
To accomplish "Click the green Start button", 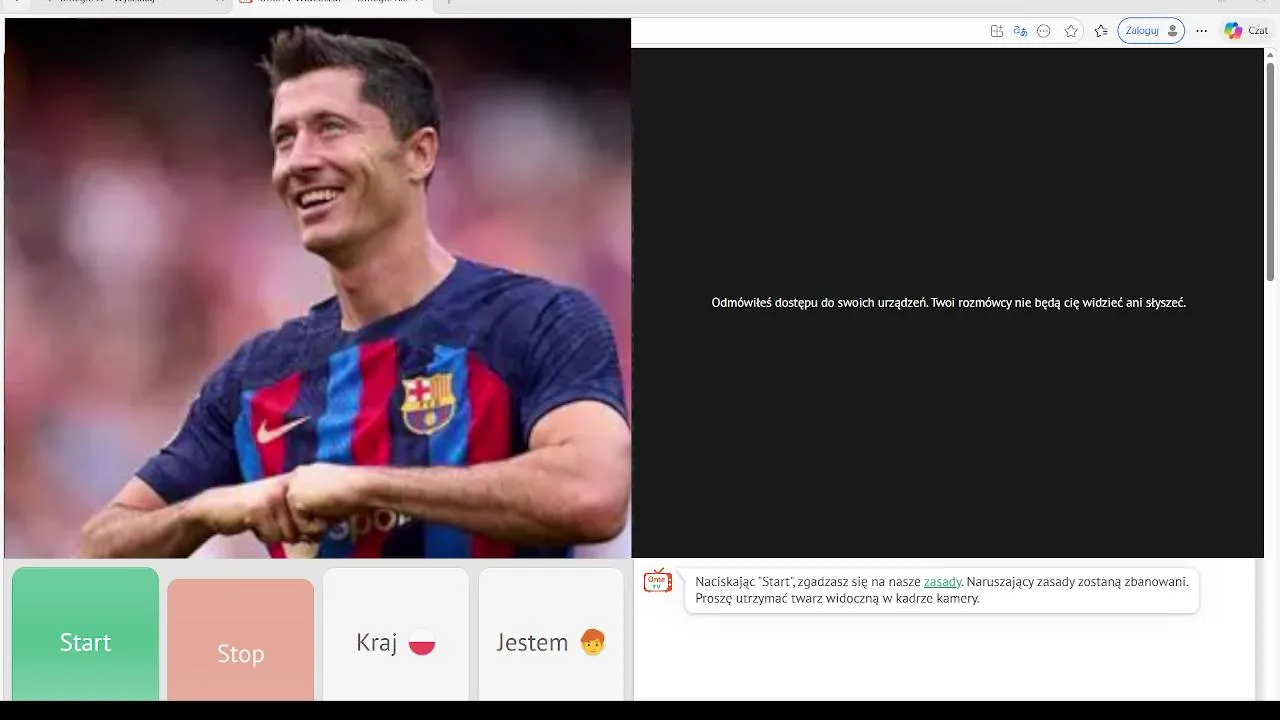I will [x=85, y=634].
